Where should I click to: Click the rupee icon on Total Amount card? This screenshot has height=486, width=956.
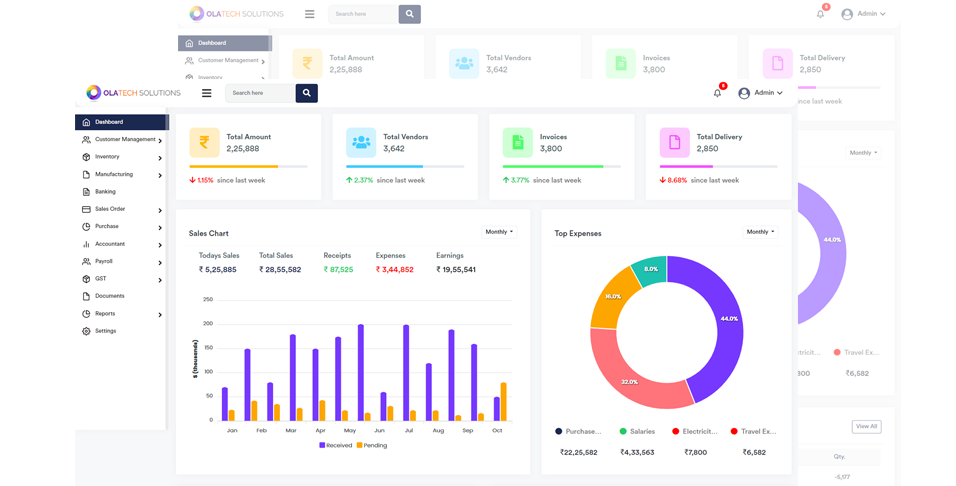click(204, 143)
